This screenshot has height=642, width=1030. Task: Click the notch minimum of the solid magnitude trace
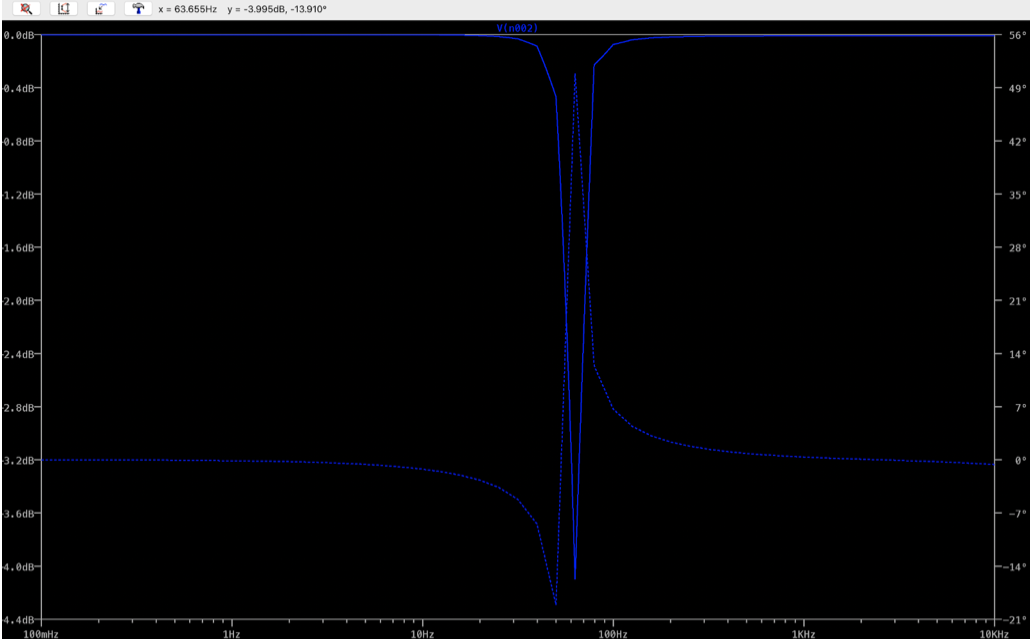[575, 578]
